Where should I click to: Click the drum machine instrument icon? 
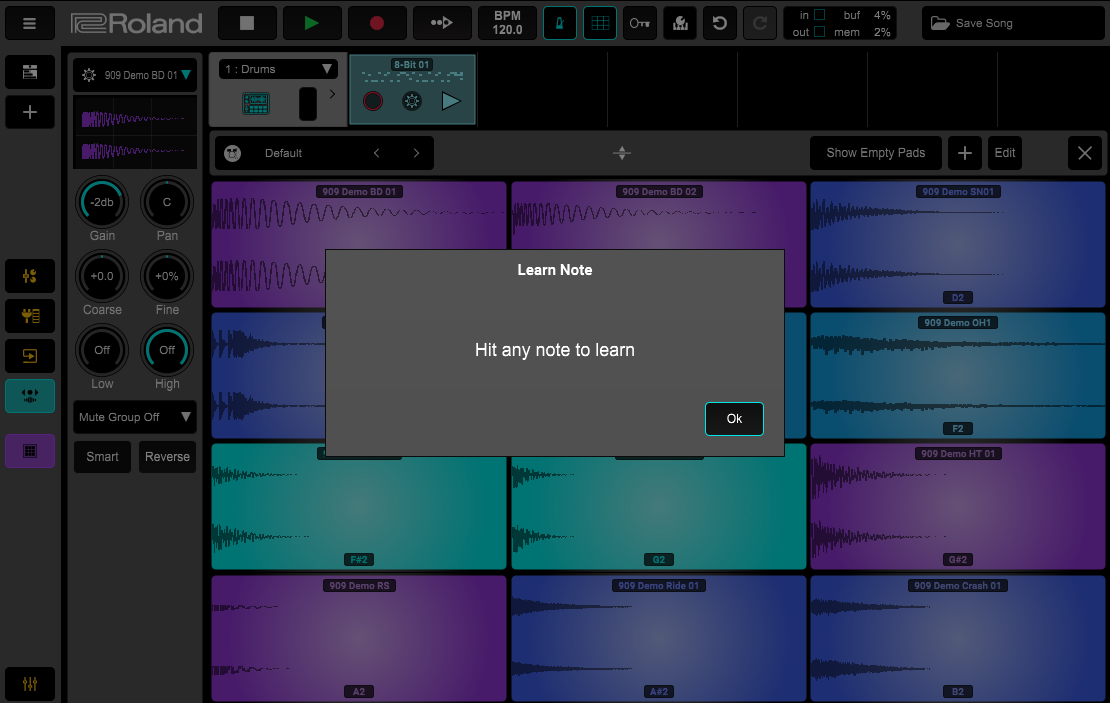click(x=256, y=103)
